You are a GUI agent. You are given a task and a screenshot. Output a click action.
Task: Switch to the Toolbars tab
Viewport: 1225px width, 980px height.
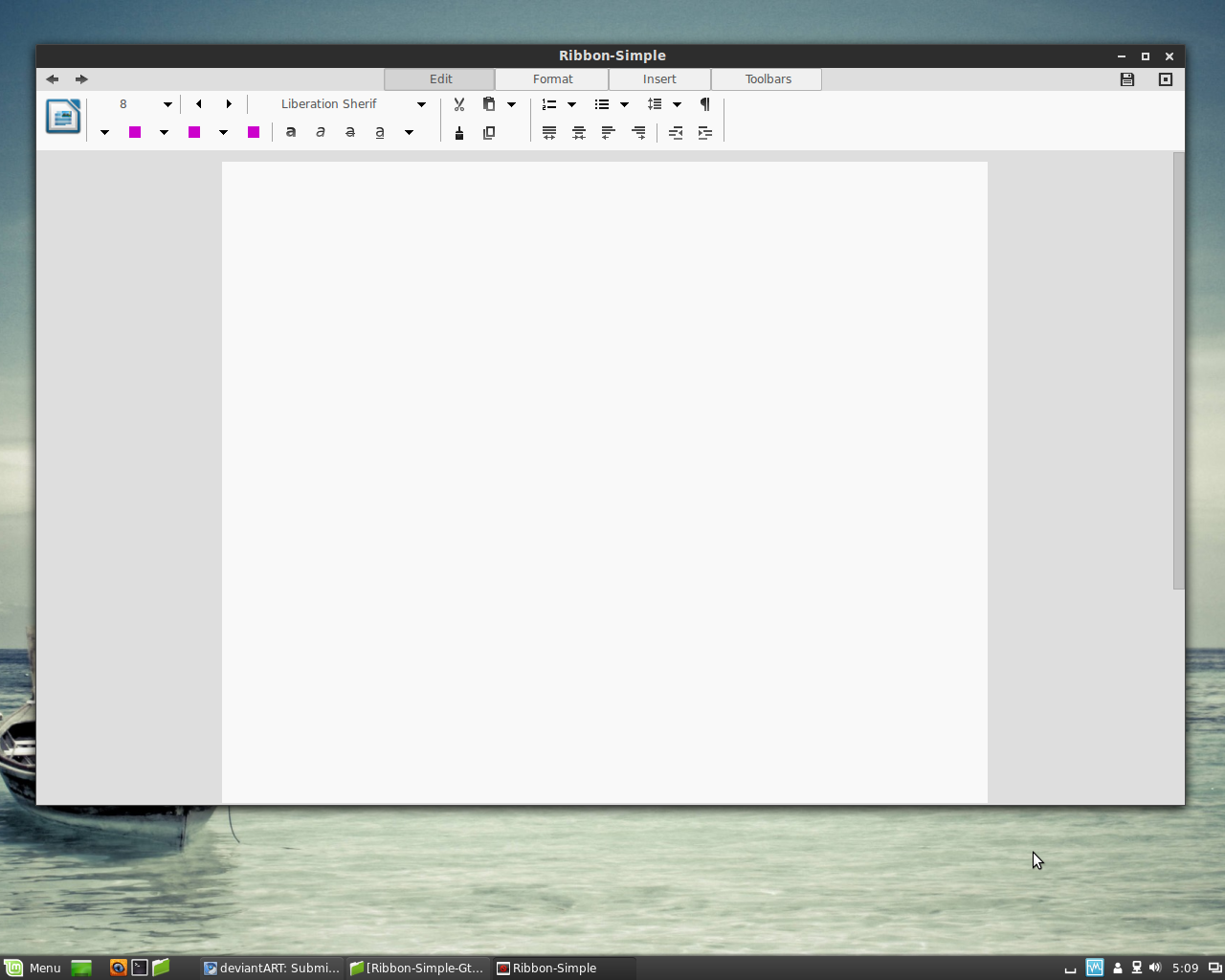pos(768,79)
